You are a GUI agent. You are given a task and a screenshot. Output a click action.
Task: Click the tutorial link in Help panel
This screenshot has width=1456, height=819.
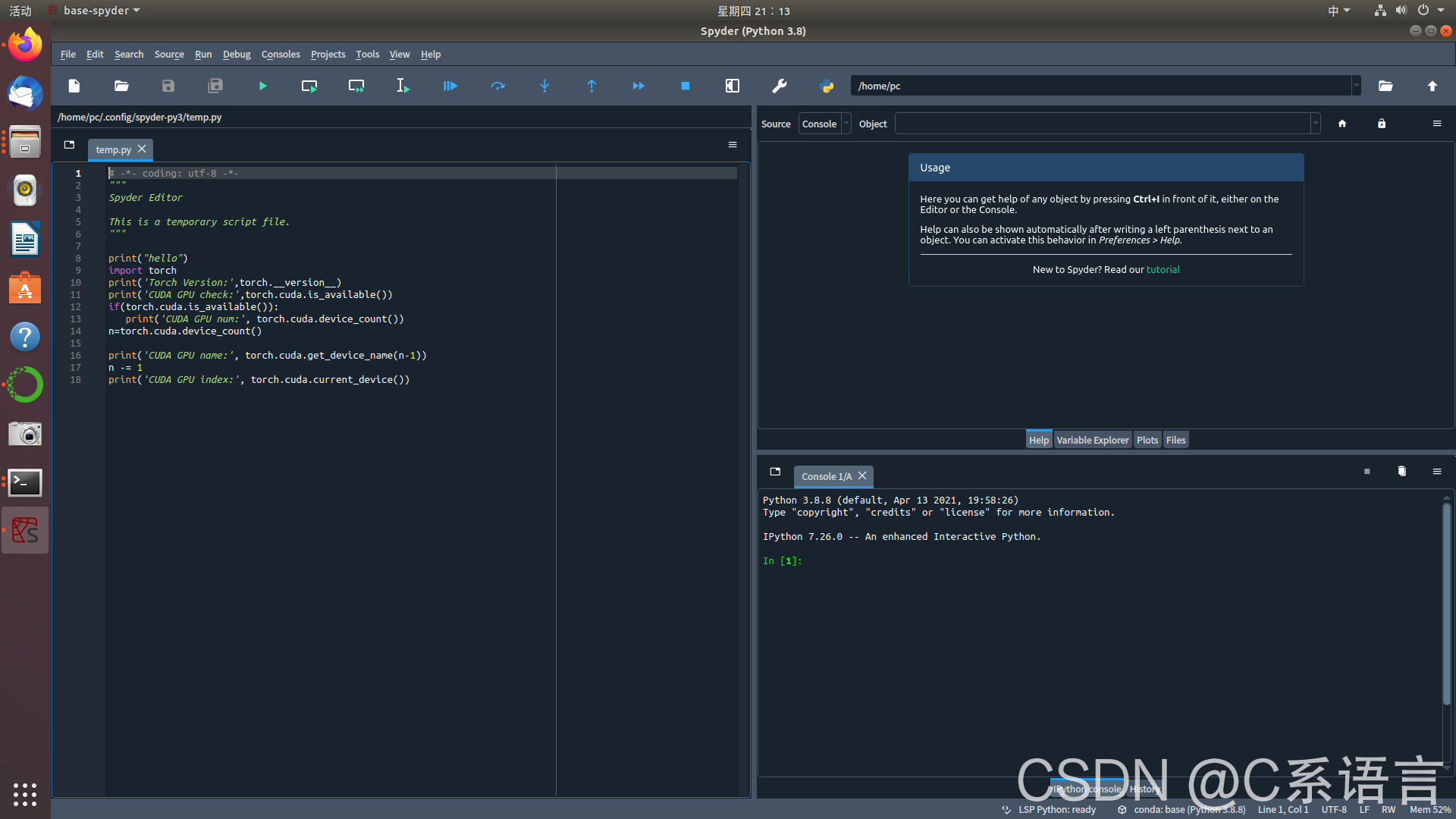1163,269
